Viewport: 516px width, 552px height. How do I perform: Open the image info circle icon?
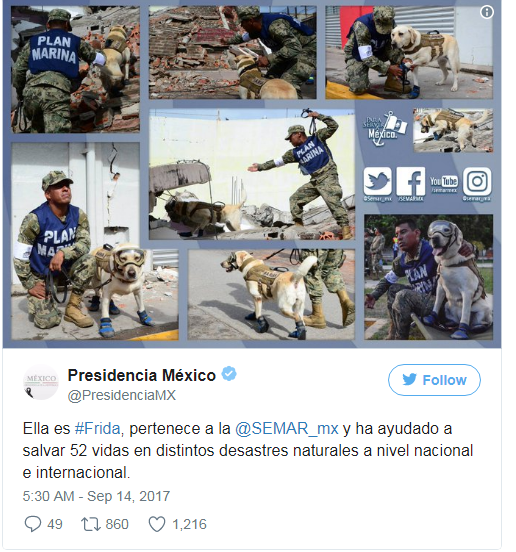tap(487, 13)
